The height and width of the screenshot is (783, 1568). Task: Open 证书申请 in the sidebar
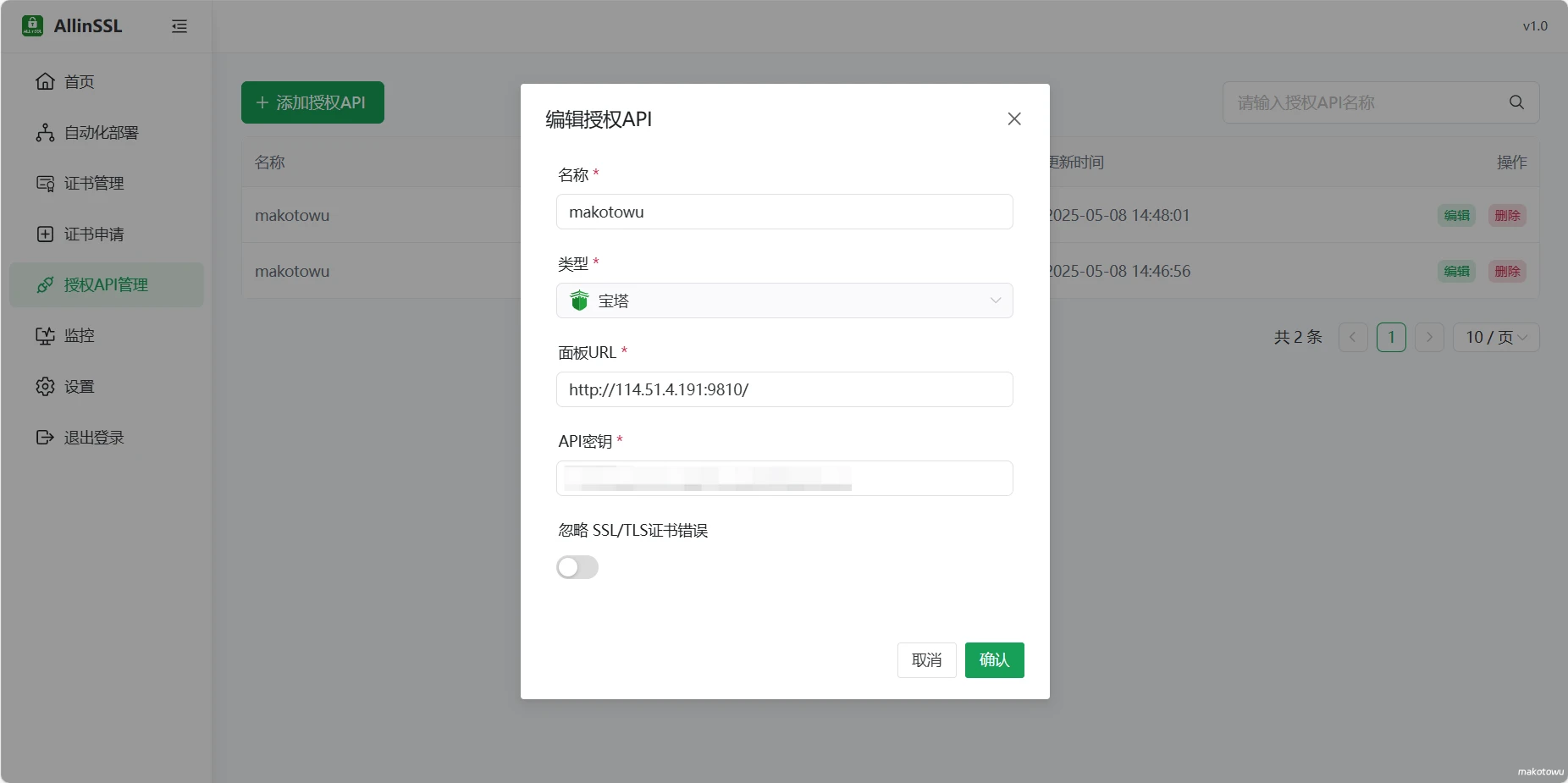(x=107, y=234)
